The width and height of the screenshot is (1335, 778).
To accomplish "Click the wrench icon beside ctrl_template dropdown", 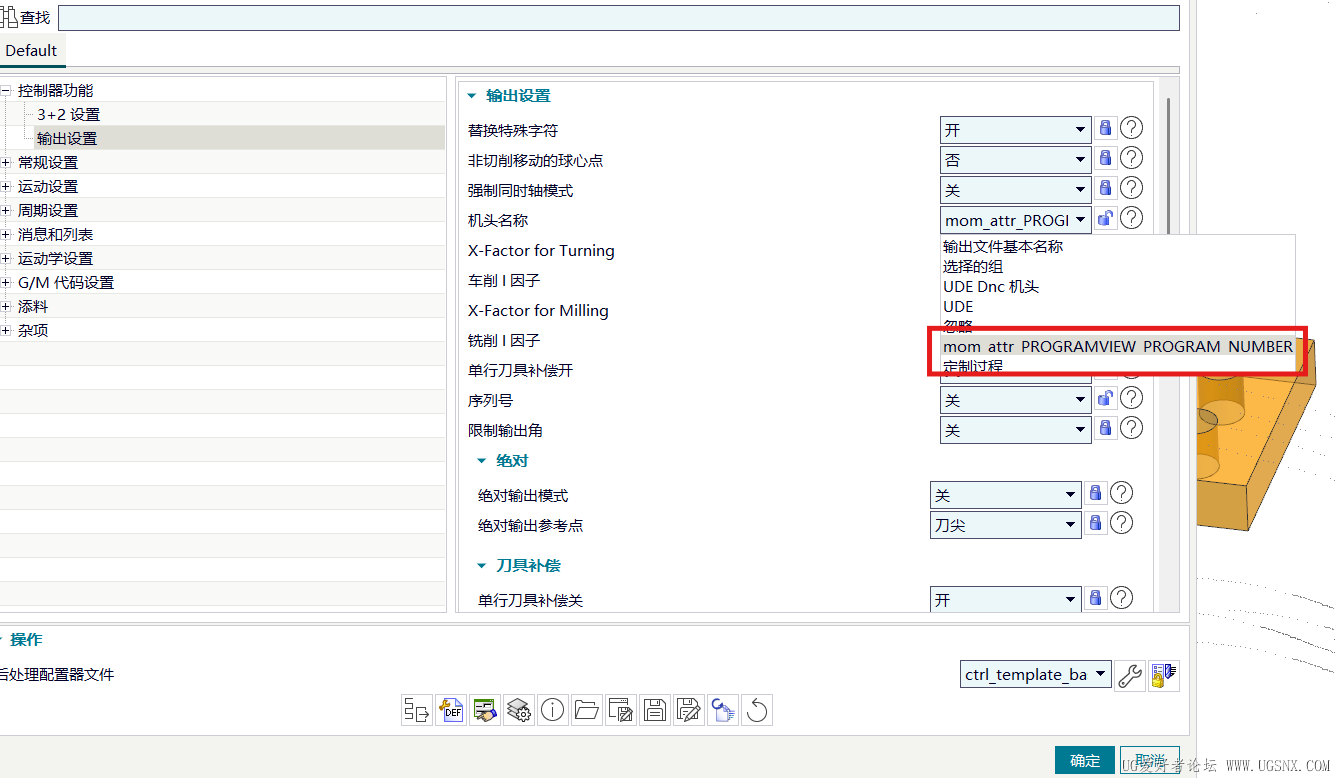I will tap(1130, 675).
